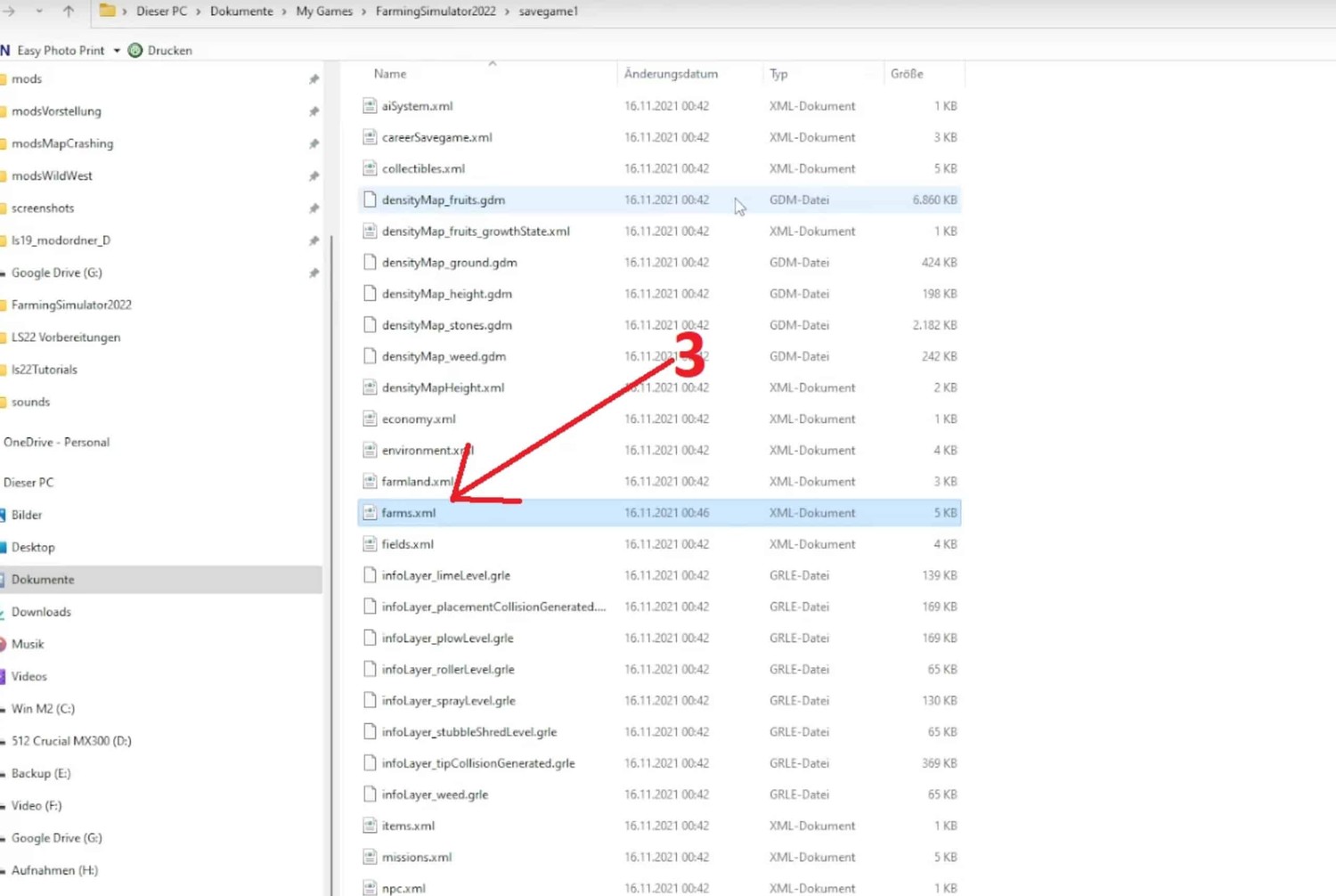Sort by Änderungsdatum column header
1336x896 pixels.
(x=671, y=74)
